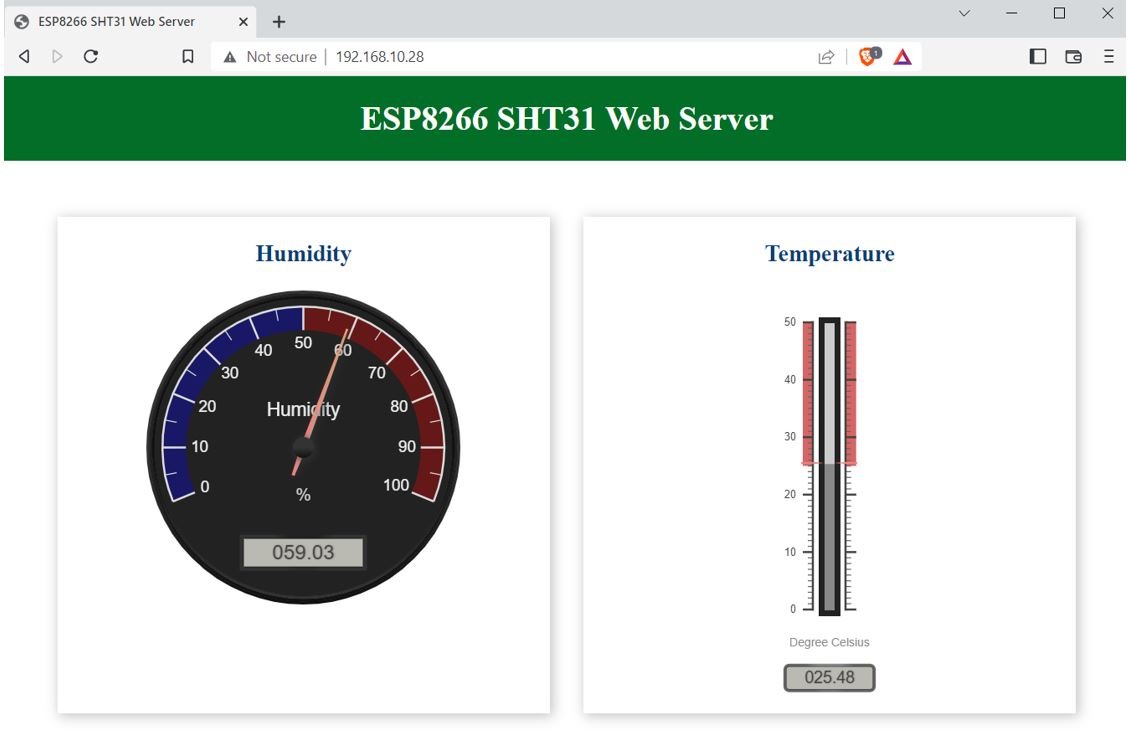Maximize the browser window
Viewport: 1128px width, 745px height.
[x=1059, y=13]
